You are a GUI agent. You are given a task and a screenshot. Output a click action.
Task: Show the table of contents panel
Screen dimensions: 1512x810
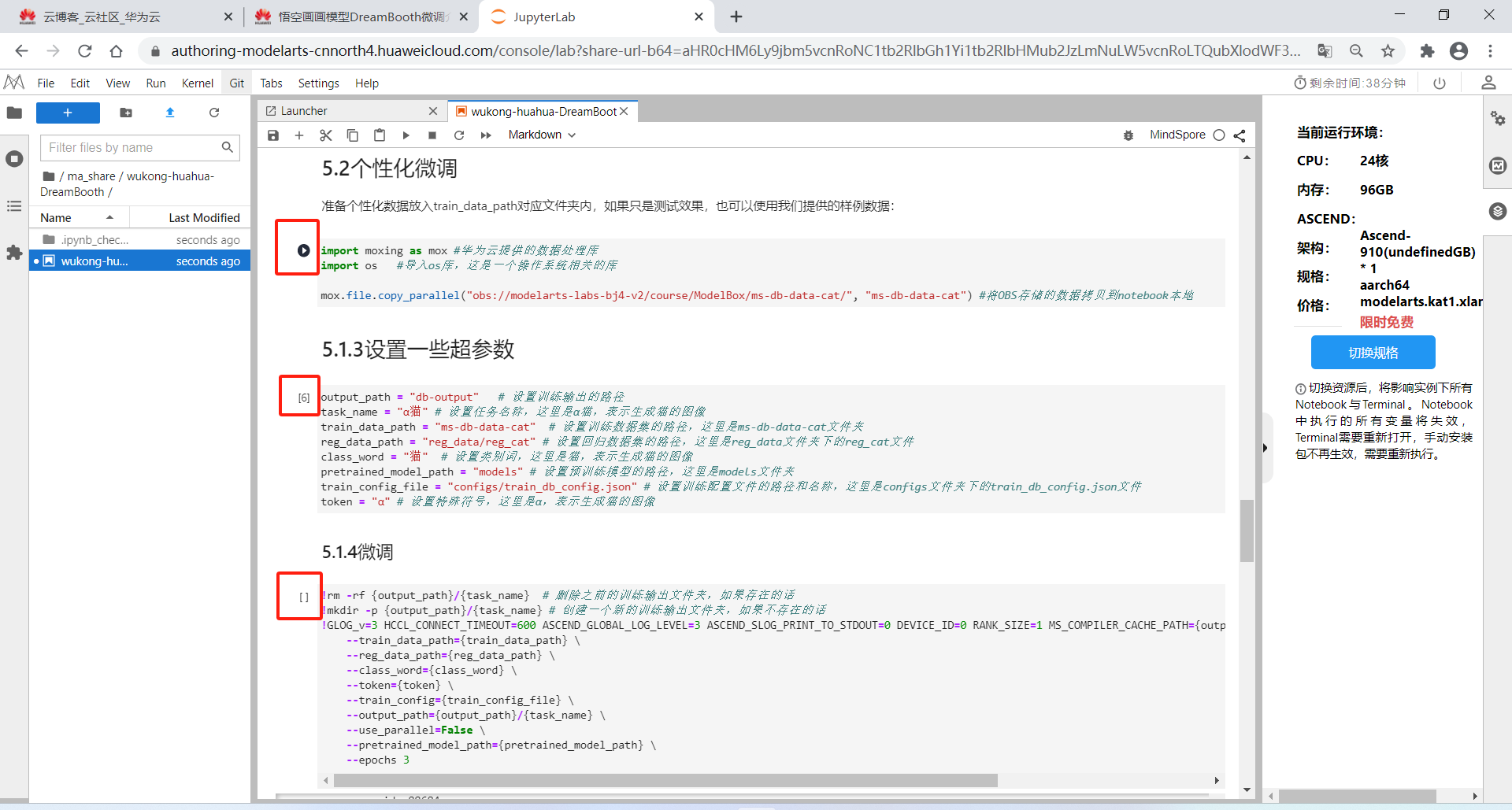point(14,206)
